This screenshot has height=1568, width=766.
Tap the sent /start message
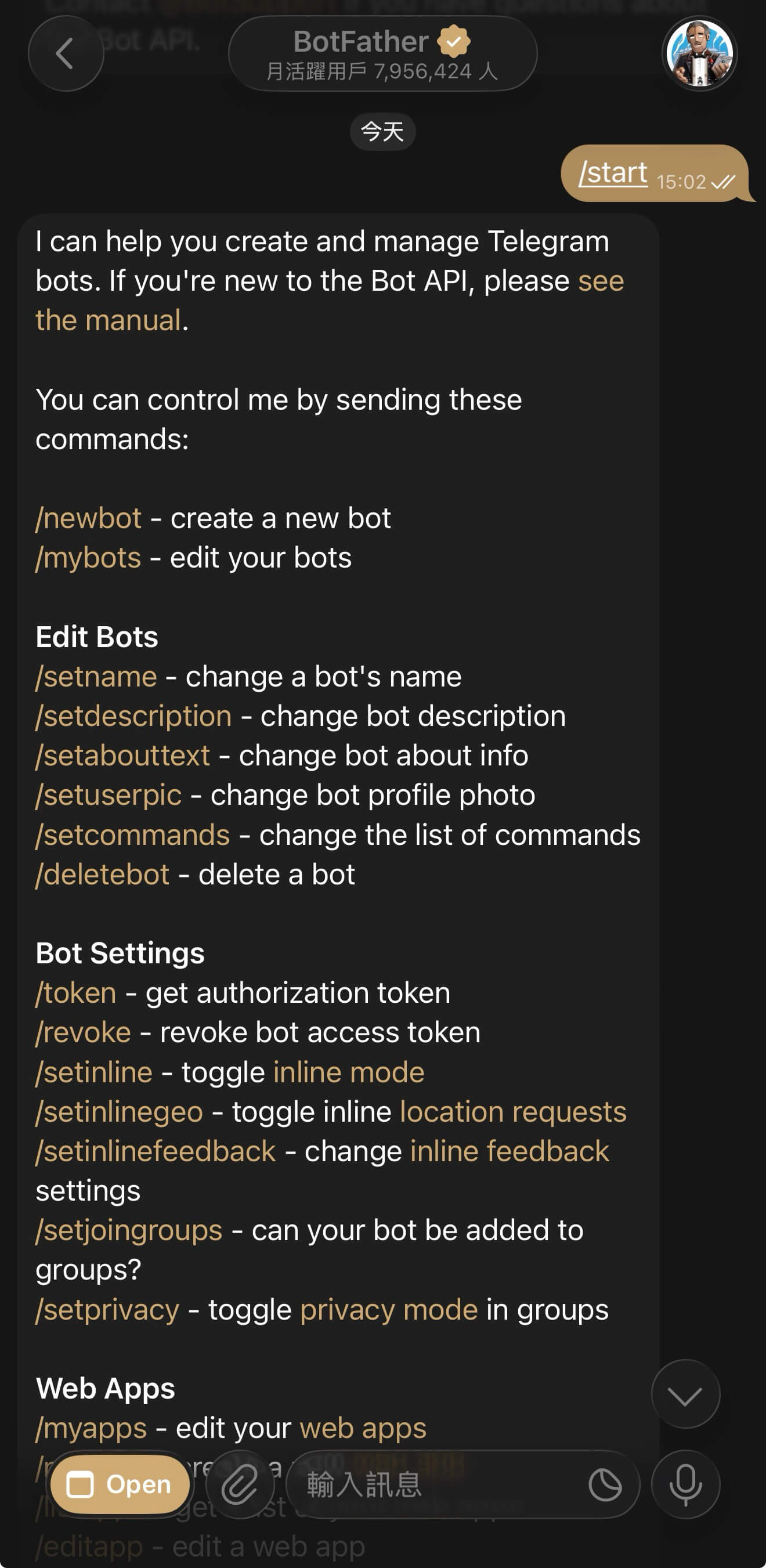613,173
